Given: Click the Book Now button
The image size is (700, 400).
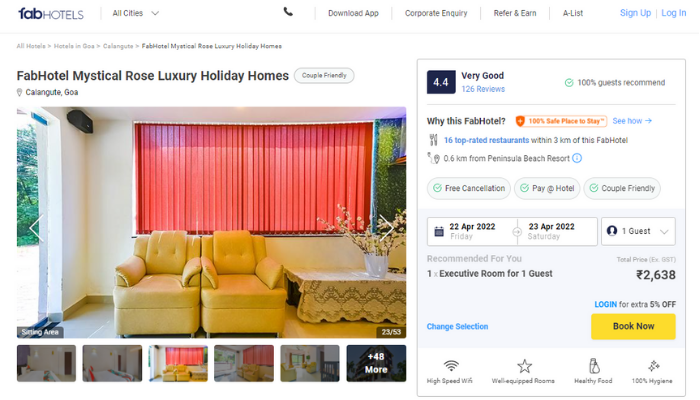Looking at the screenshot, I should pyautogui.click(x=633, y=326).
